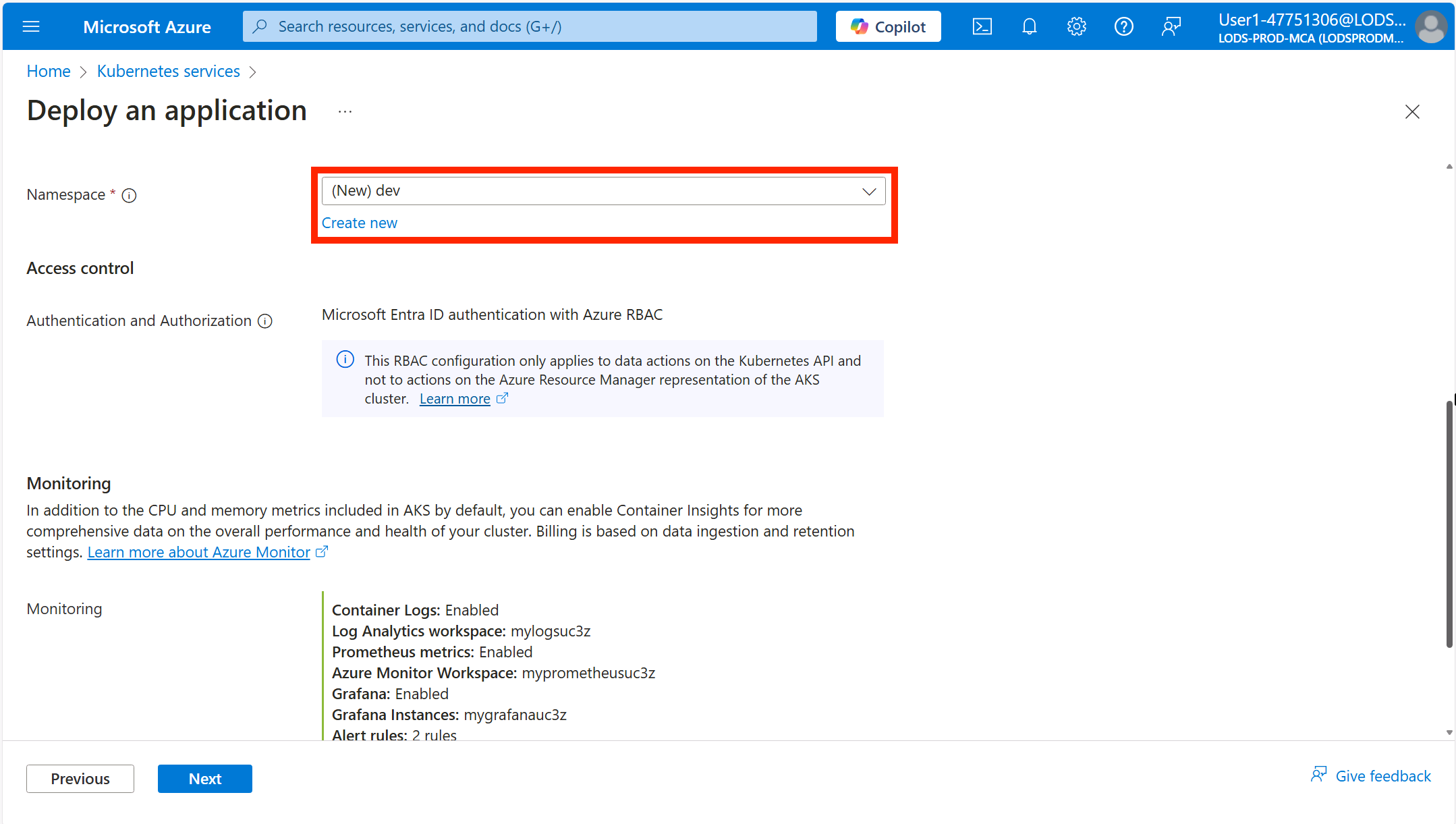Click the Next button
Image resolution: width=1456 pixels, height=824 pixels.
tap(205, 779)
